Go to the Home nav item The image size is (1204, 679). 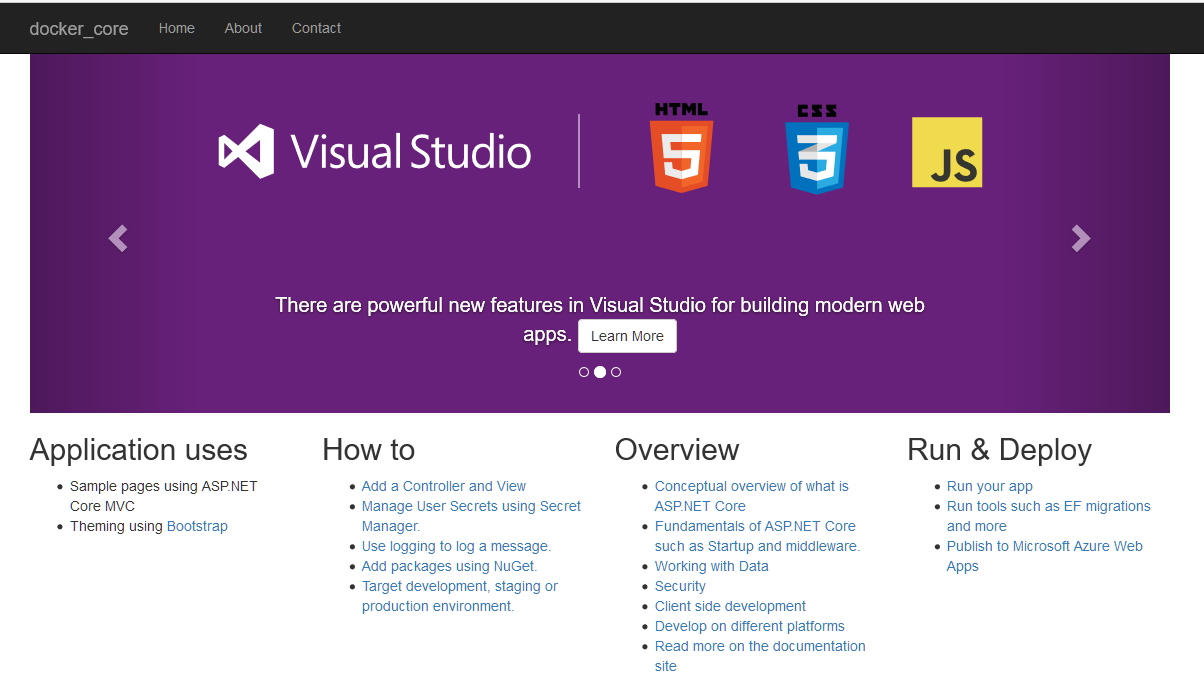(177, 28)
